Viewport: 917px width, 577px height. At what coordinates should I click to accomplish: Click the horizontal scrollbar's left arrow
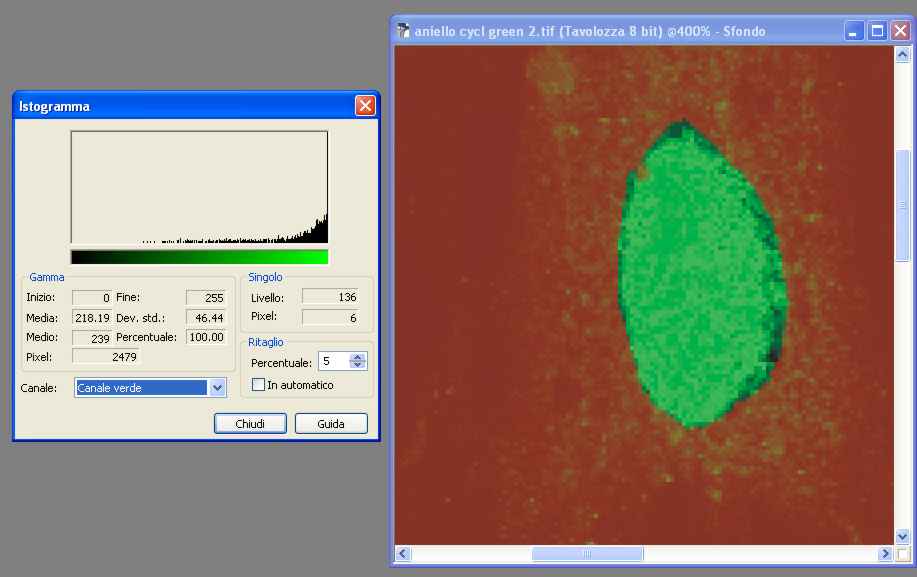click(x=403, y=554)
